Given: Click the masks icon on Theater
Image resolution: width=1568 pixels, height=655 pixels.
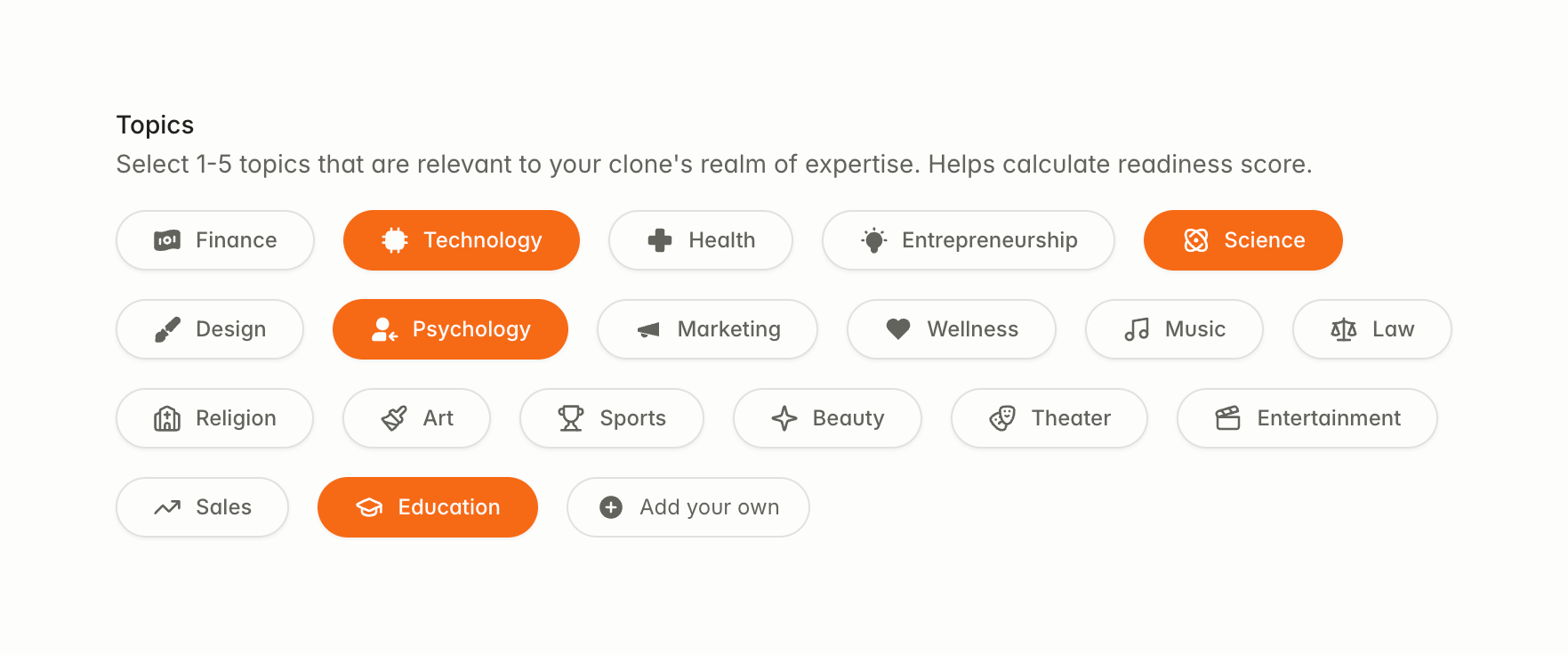Looking at the screenshot, I should point(1002,418).
